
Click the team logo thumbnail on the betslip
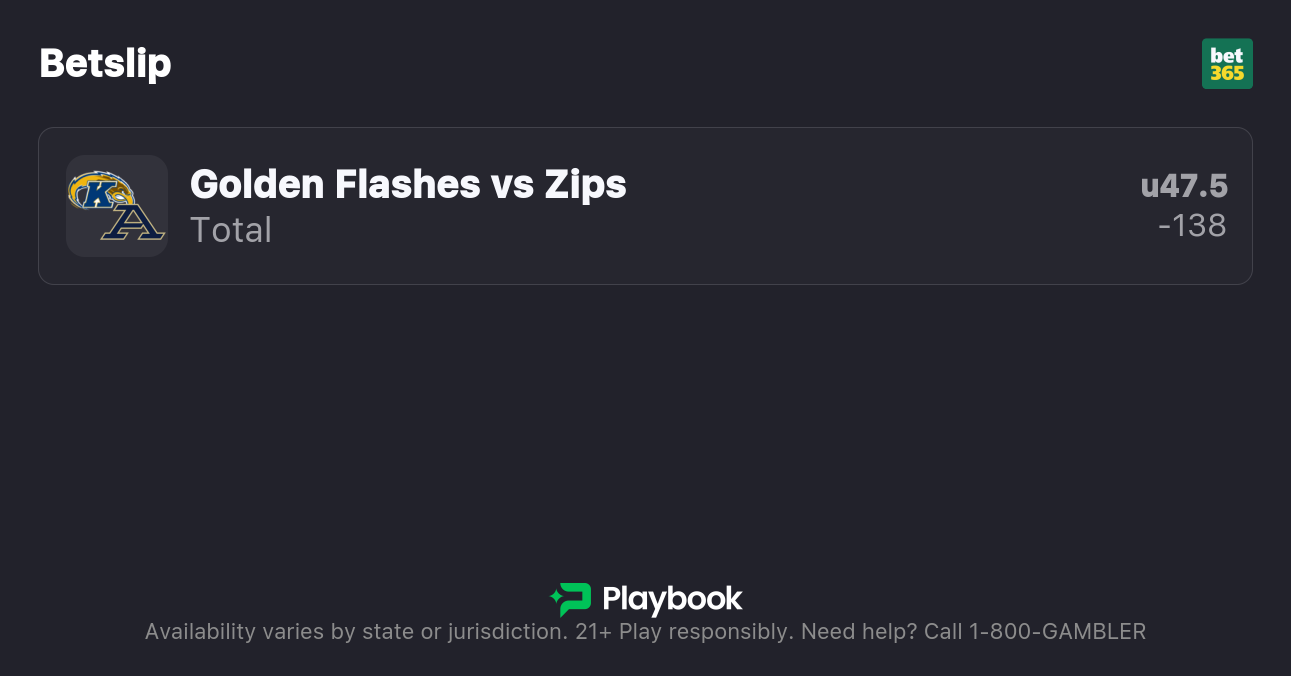pos(117,206)
